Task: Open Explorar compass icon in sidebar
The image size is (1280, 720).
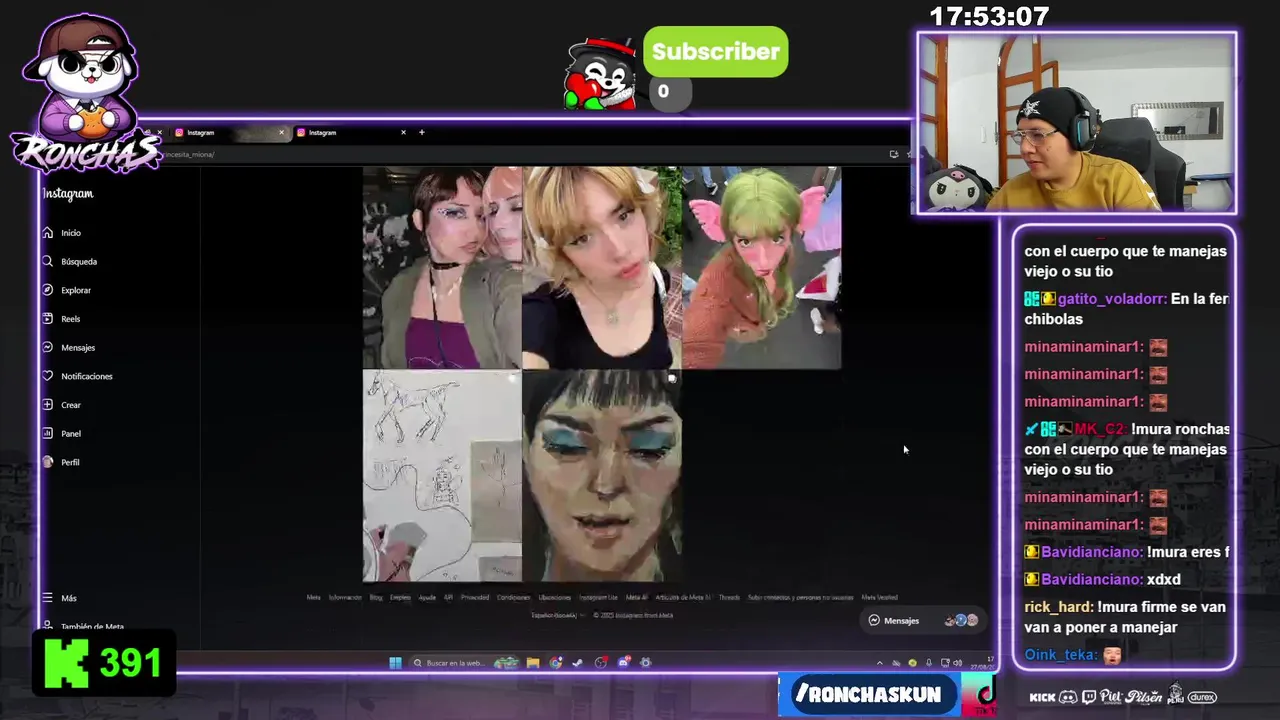Action: tap(47, 290)
